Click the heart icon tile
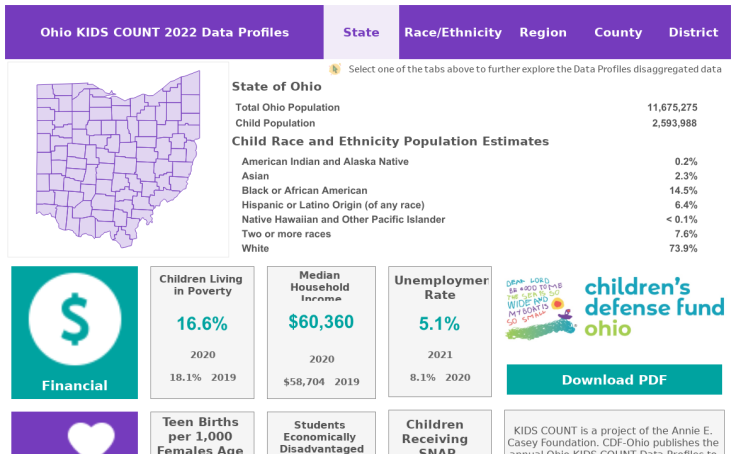Image resolution: width=736 pixels, height=454 pixels. (x=74, y=437)
